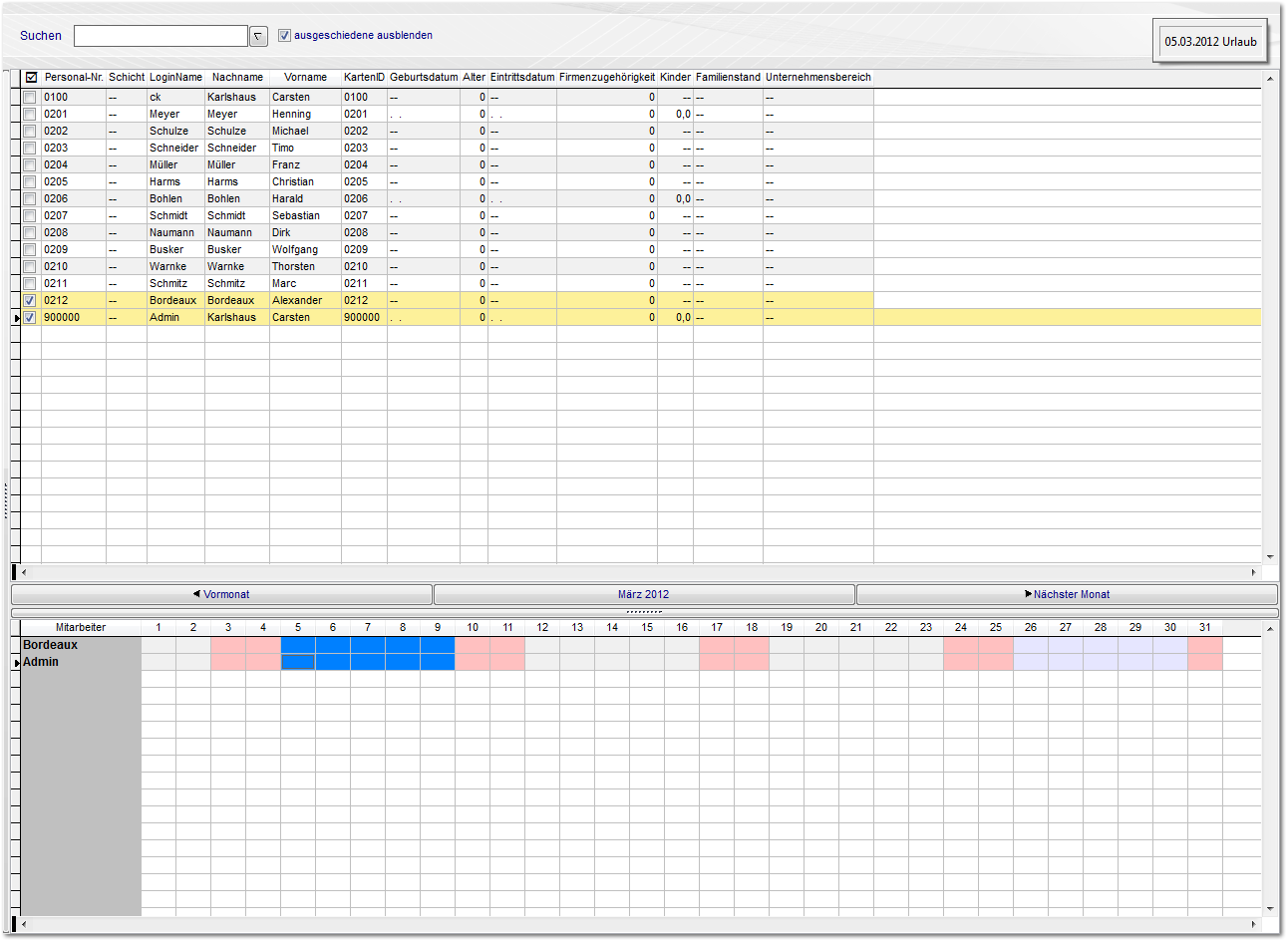Click the row indicator arrow for row 900000
Viewport: 1288px width, 942px height.
coord(16,317)
